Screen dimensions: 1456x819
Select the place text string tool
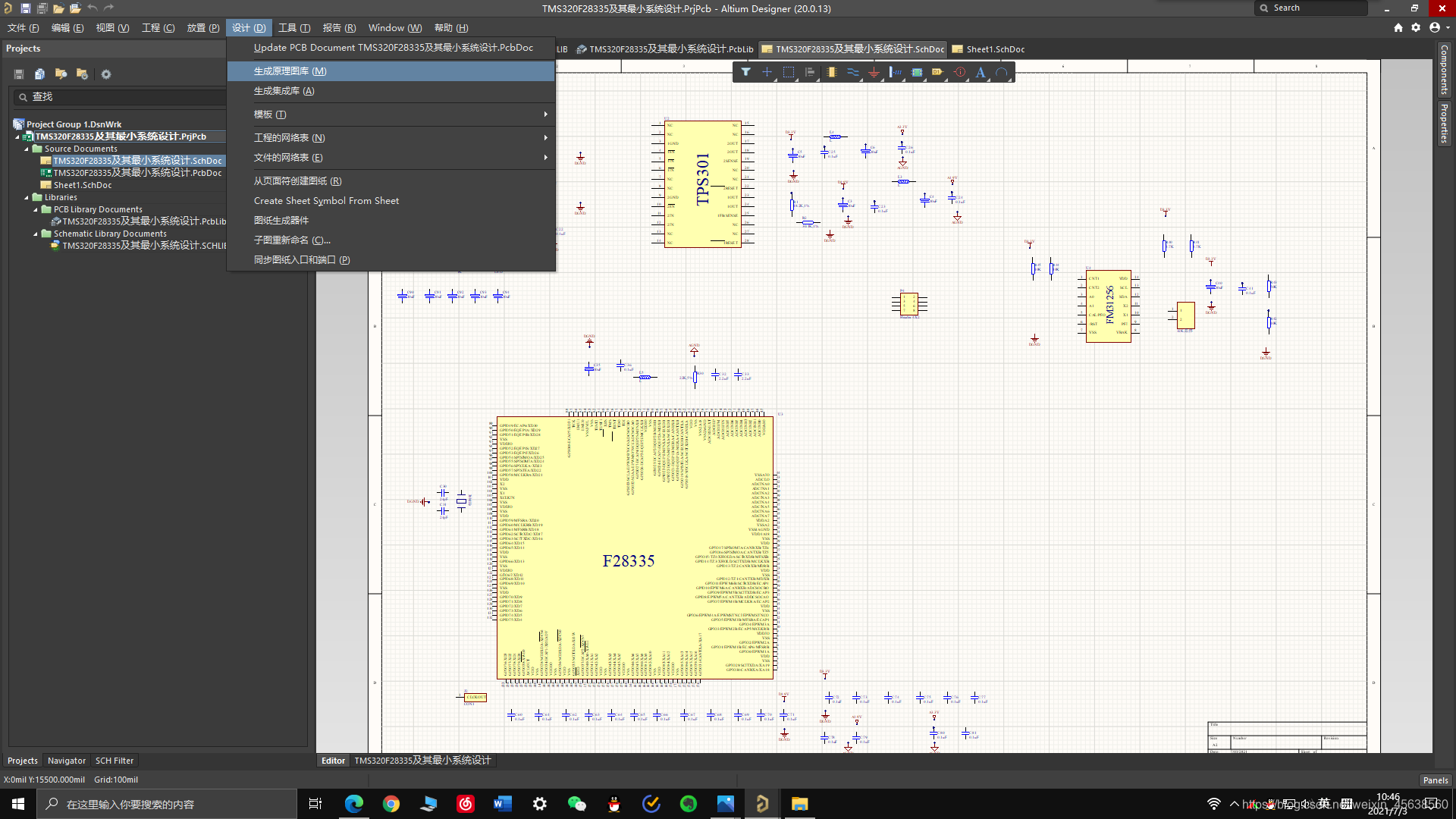coord(981,72)
